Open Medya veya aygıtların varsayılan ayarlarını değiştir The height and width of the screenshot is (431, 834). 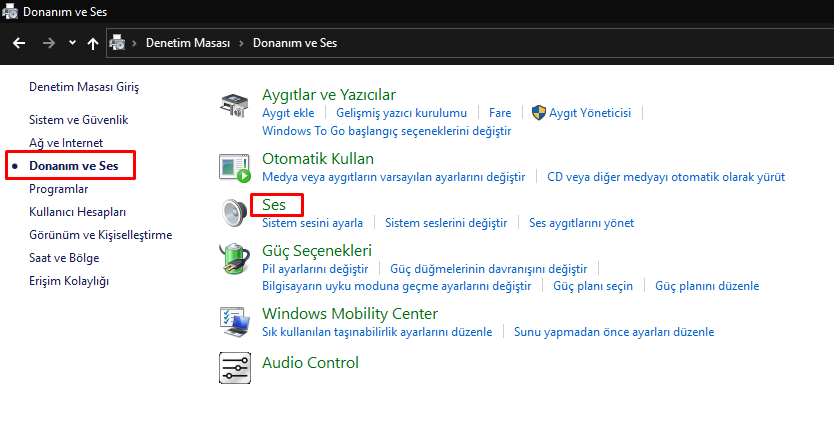[x=394, y=177]
